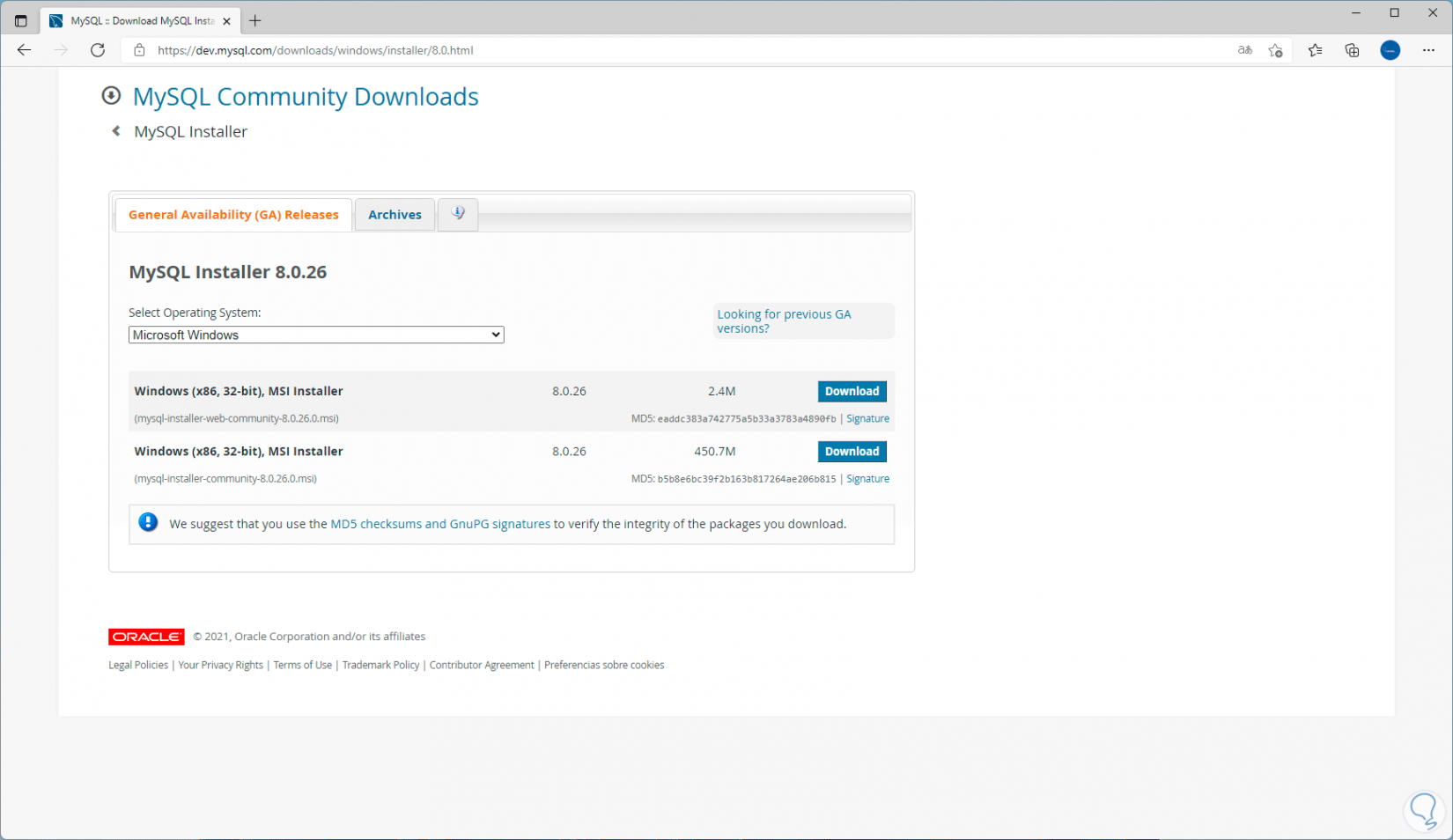Click the blue info notice icon
The height and width of the screenshot is (840, 1453).
[148, 523]
